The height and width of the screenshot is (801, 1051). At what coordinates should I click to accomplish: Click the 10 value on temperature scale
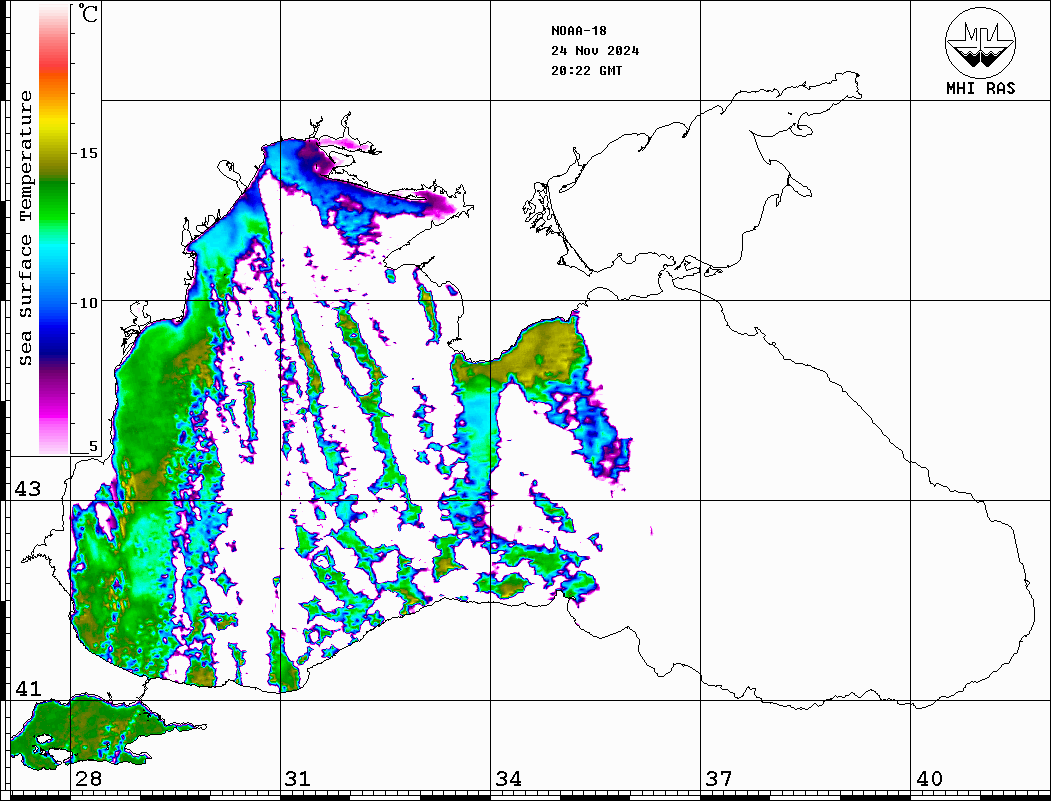click(88, 303)
